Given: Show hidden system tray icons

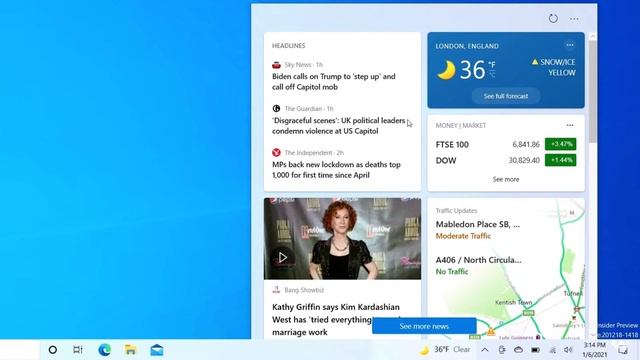Looking at the screenshot, I should point(484,350).
